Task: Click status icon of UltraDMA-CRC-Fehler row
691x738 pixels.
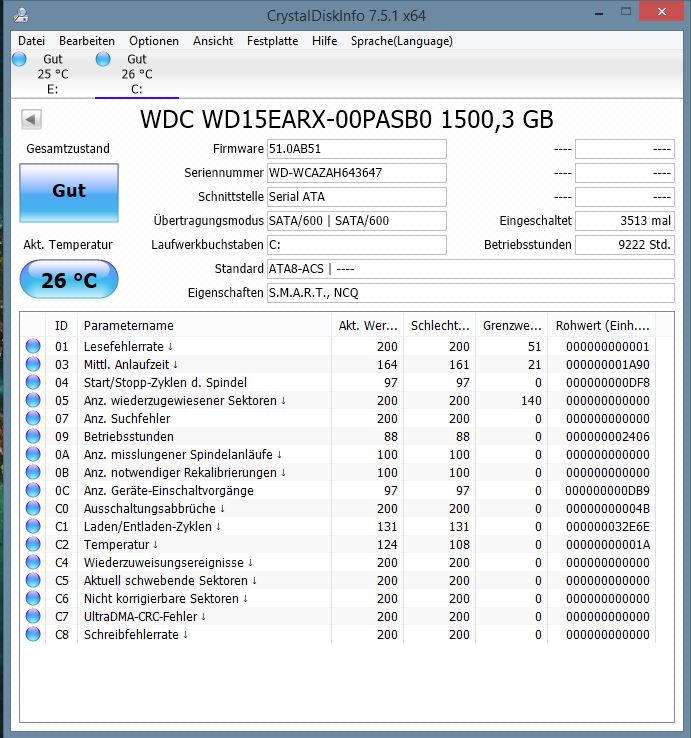Action: (x=33, y=617)
